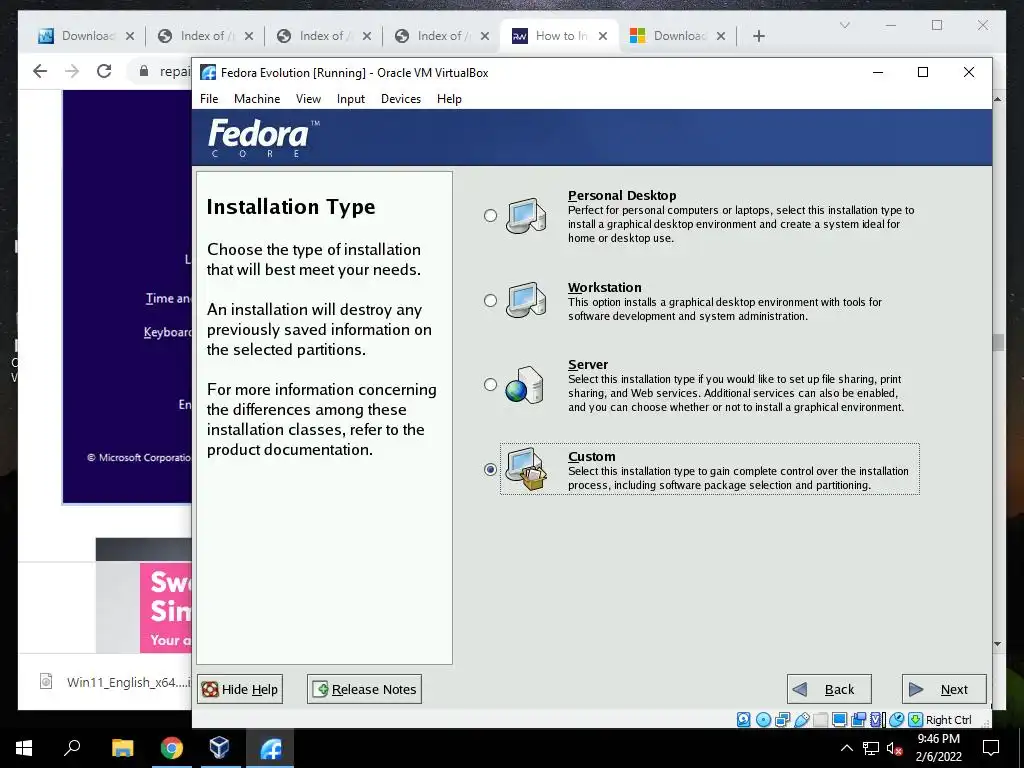Open the Devices menu
Viewport: 1024px width, 768px height.
tap(401, 99)
